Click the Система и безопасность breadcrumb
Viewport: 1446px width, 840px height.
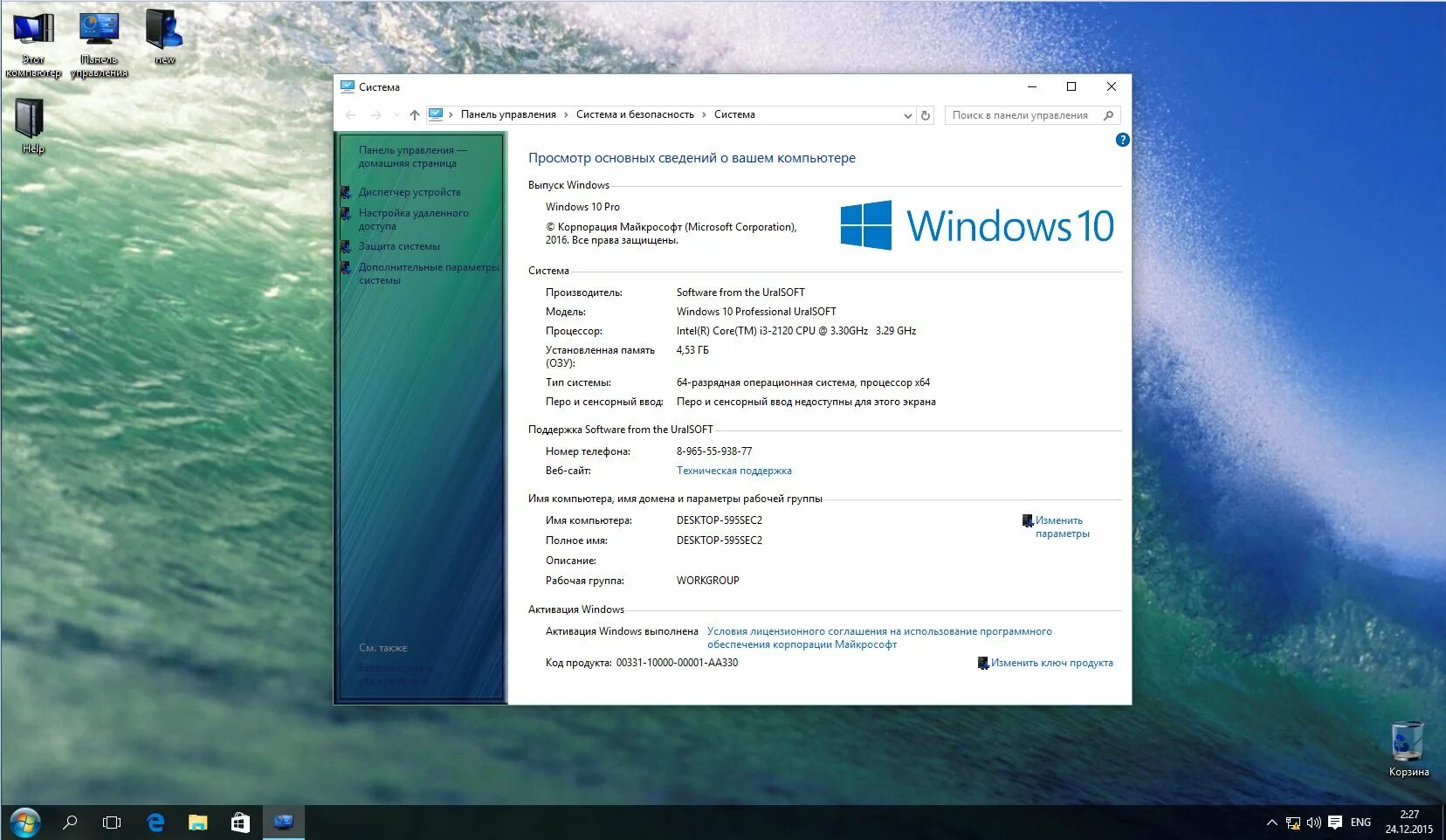pos(635,114)
